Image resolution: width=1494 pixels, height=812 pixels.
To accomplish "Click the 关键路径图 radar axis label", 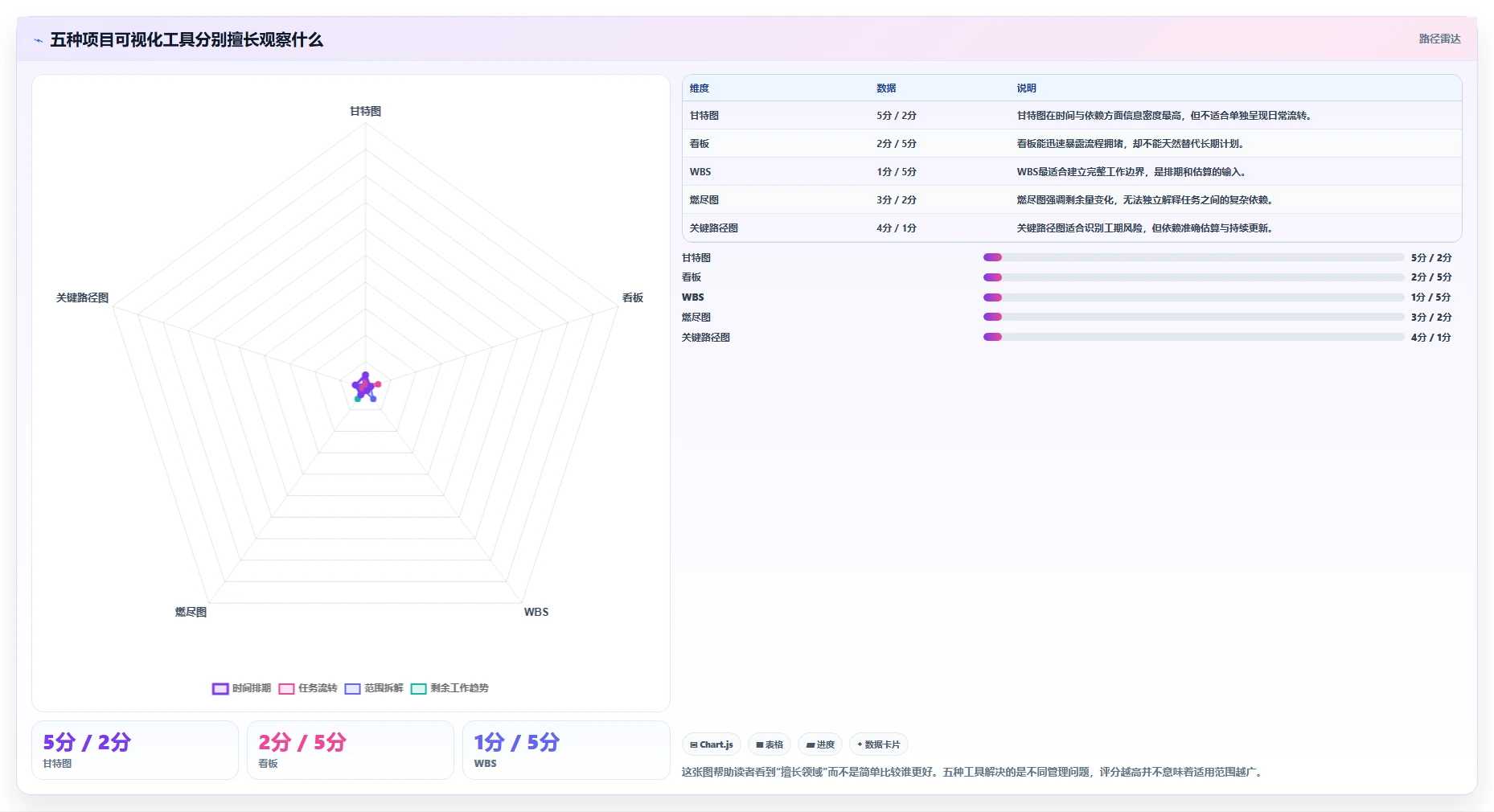I will point(82,297).
